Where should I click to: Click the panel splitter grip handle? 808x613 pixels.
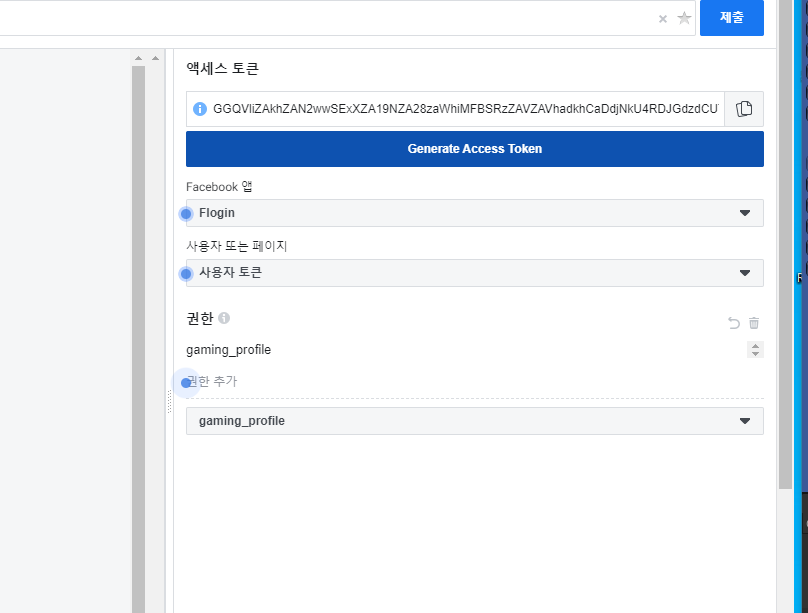tap(169, 401)
